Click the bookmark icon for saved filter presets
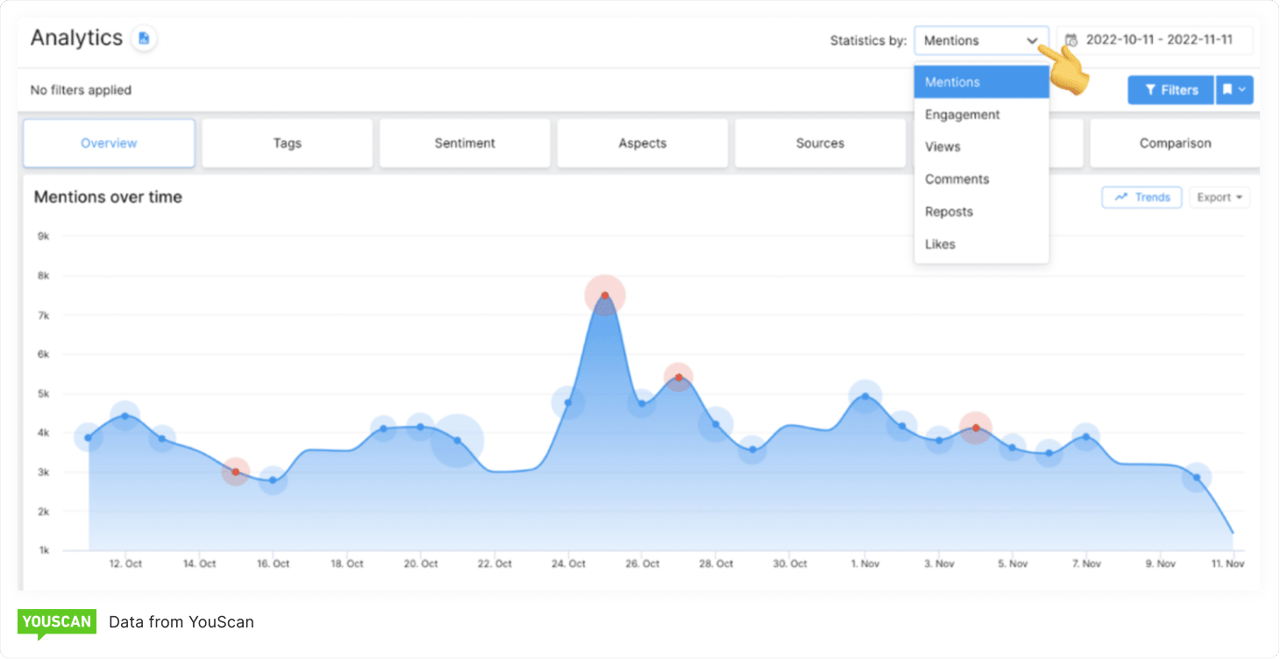1280x659 pixels. [x=1227, y=89]
